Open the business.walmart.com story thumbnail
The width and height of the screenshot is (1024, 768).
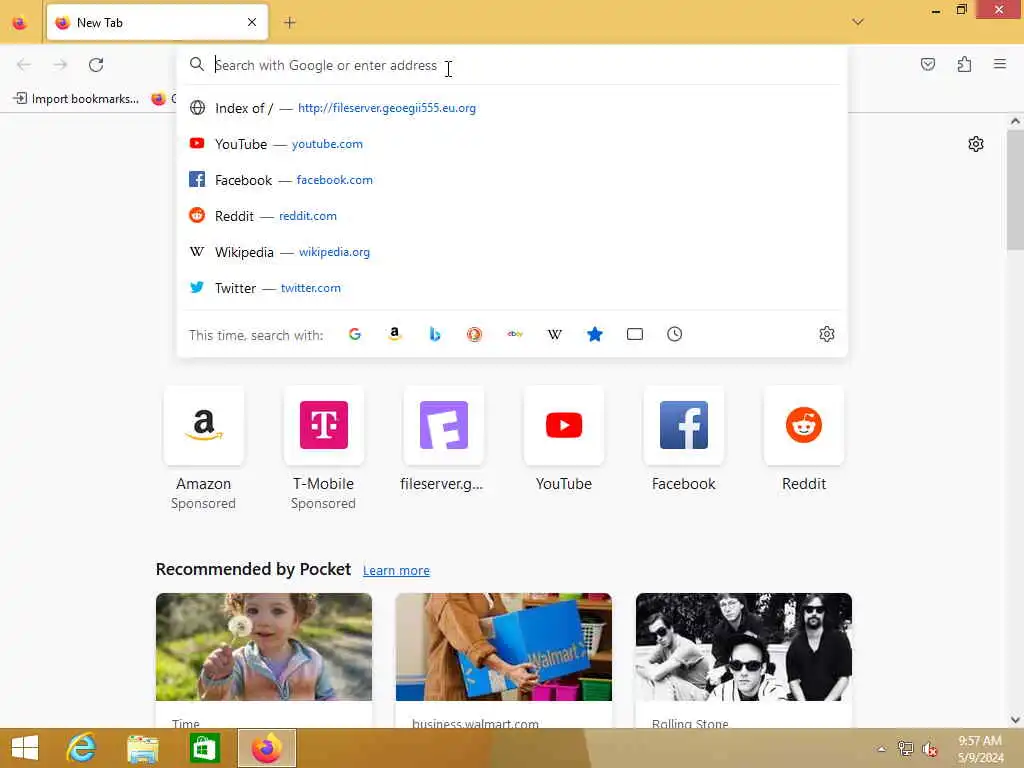504,647
